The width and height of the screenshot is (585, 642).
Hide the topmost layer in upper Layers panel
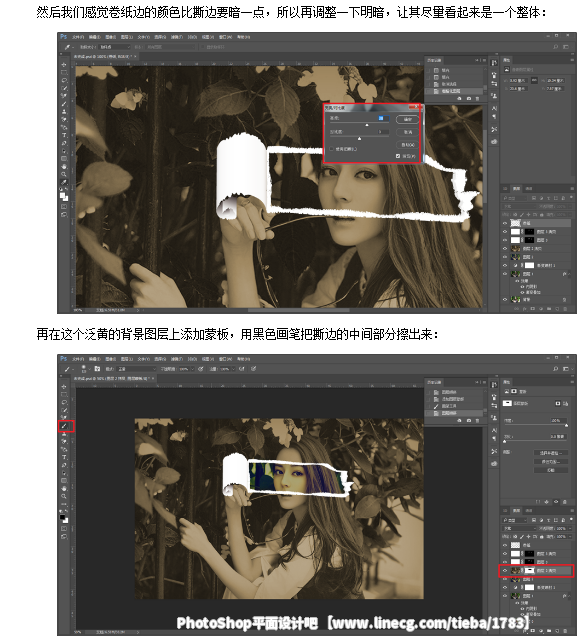point(505,223)
